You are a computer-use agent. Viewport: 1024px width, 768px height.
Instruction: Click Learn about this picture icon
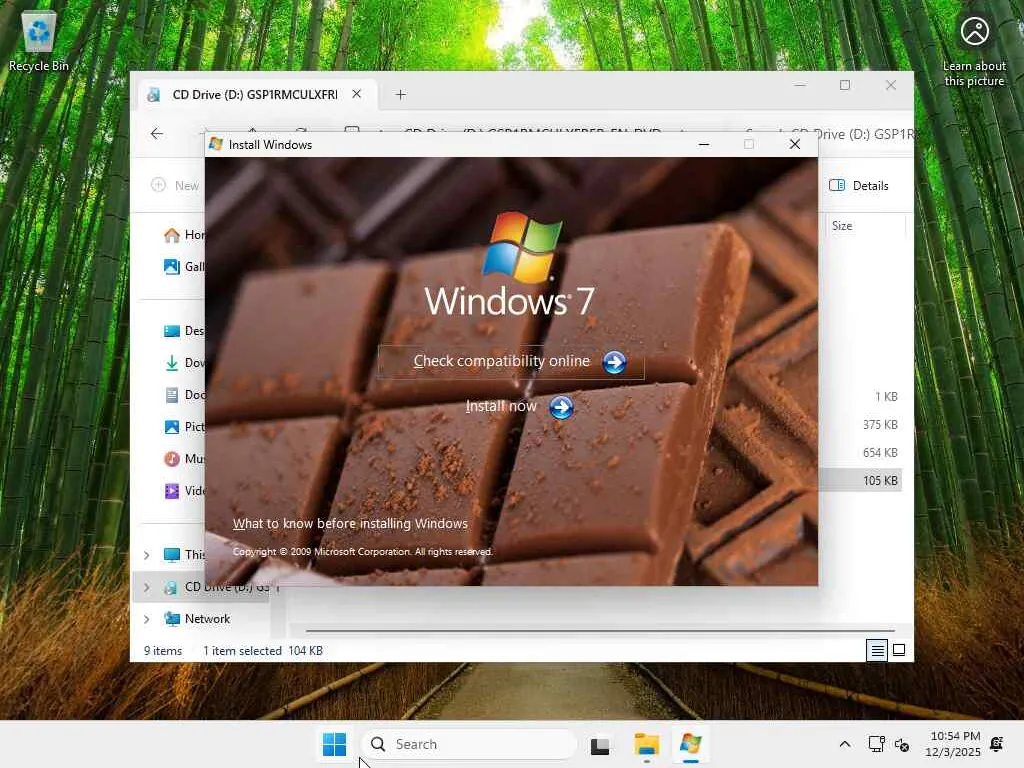point(974,51)
